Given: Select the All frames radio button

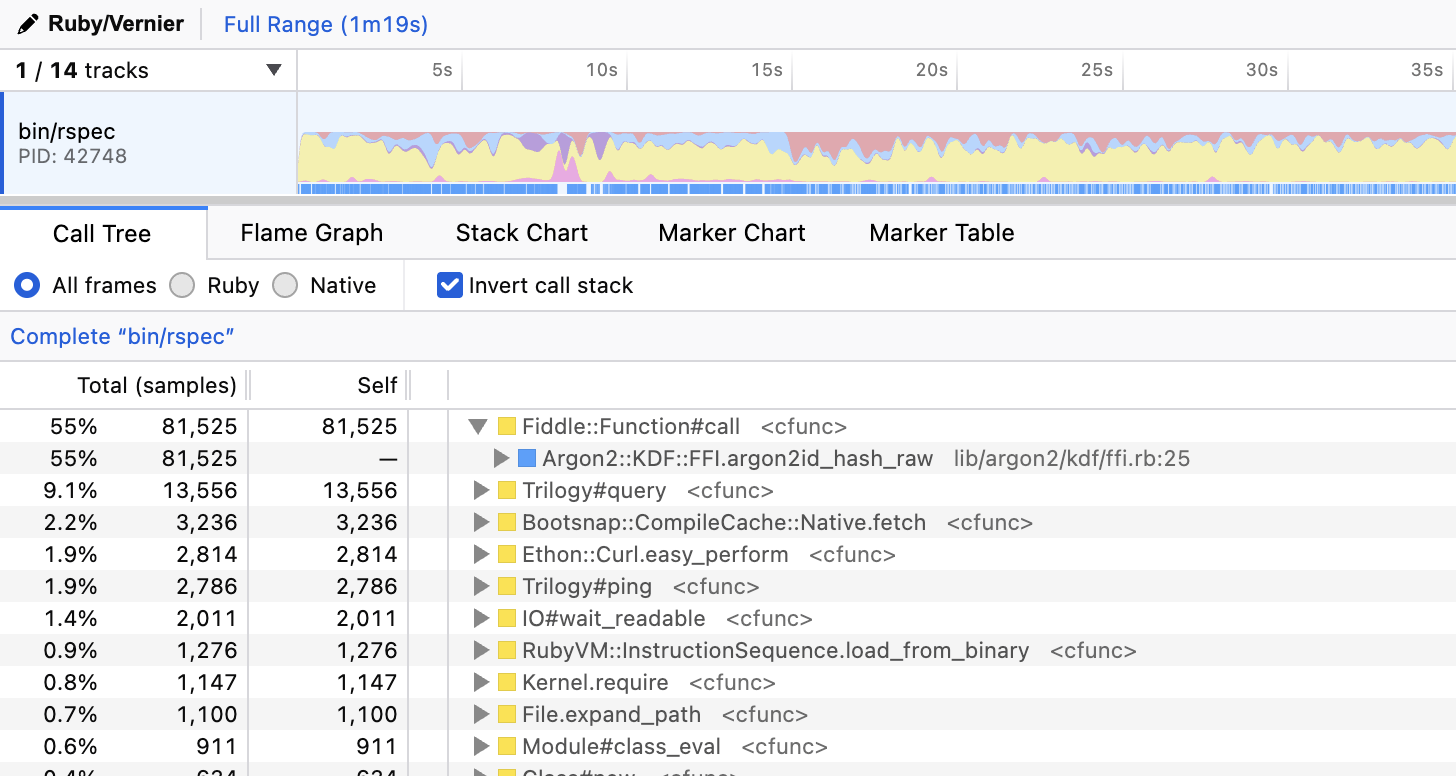Looking at the screenshot, I should point(27,286).
